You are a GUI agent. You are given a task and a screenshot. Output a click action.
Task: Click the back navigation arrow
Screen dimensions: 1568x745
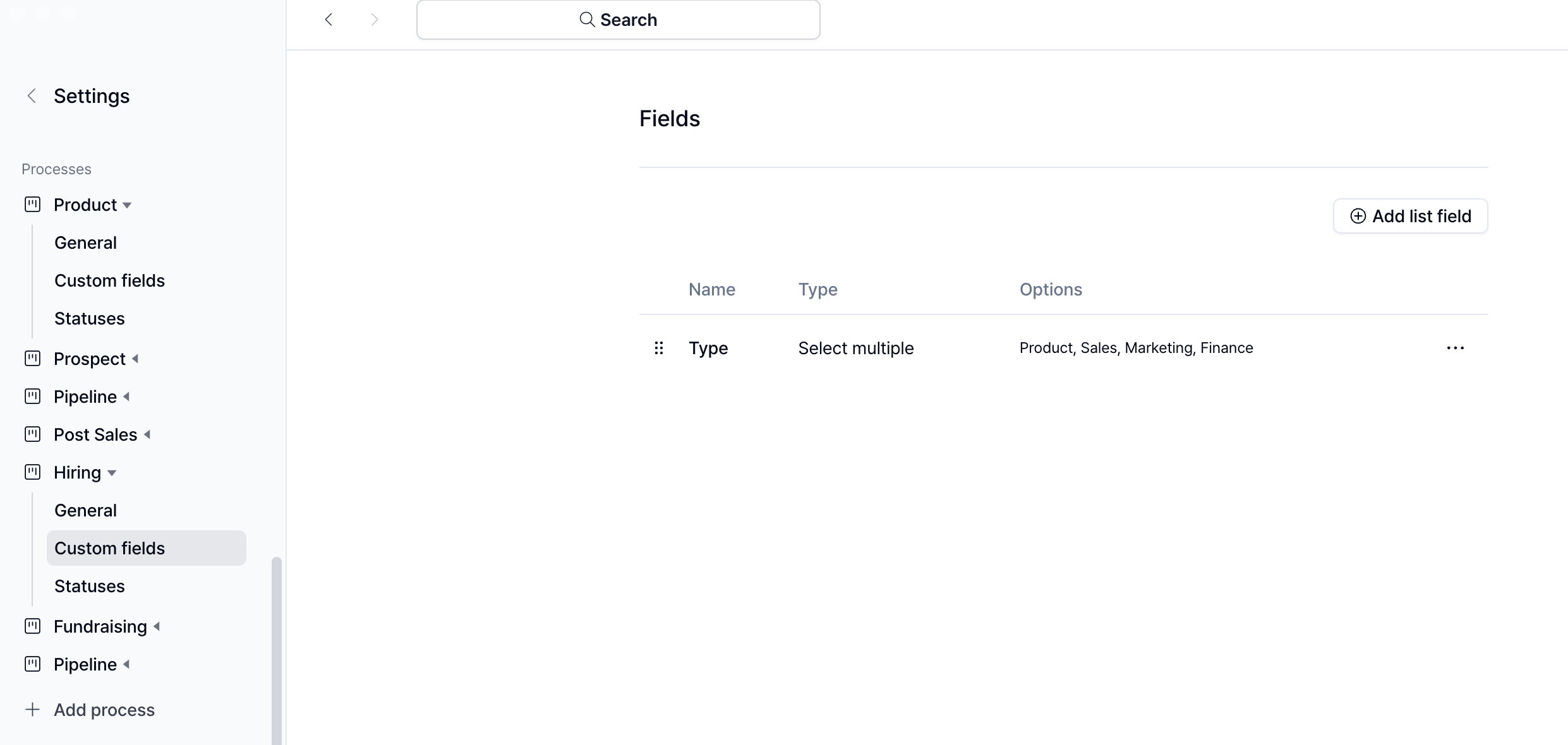(328, 20)
